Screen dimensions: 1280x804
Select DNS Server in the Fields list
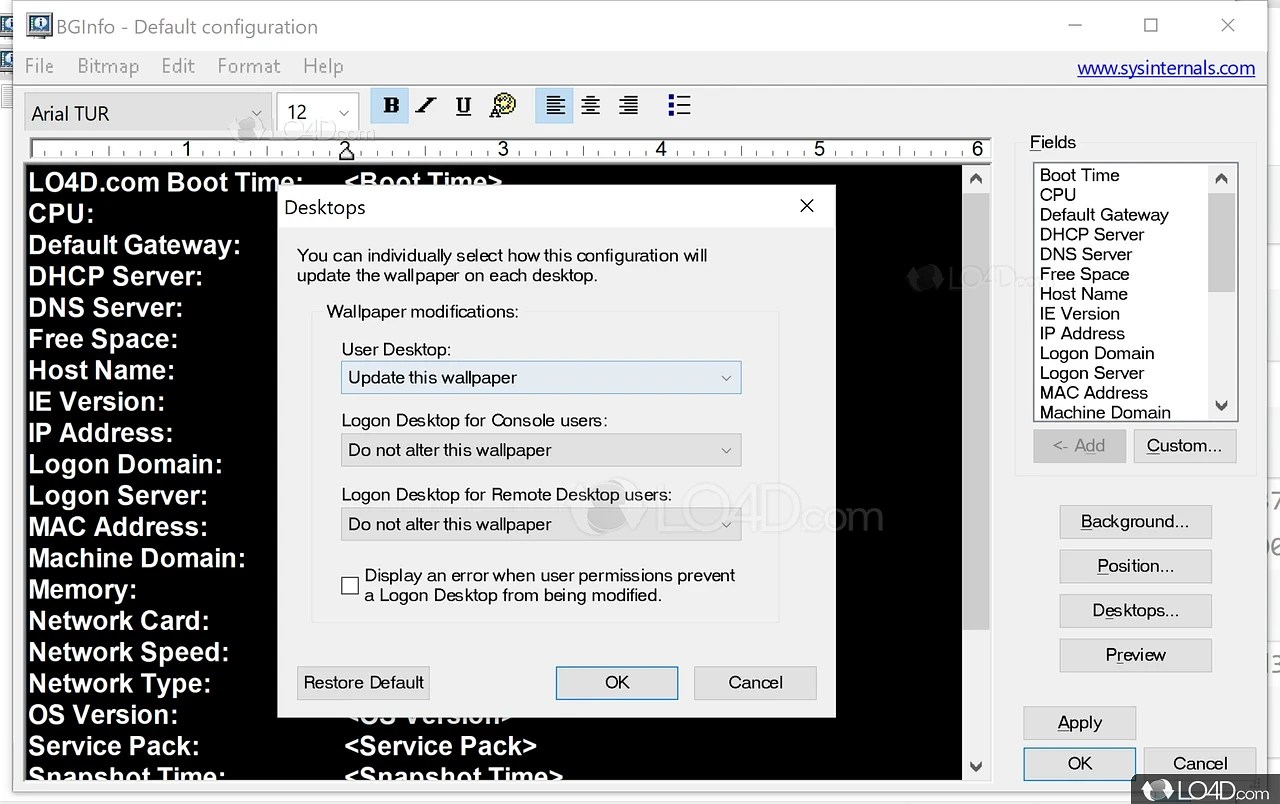pos(1086,255)
